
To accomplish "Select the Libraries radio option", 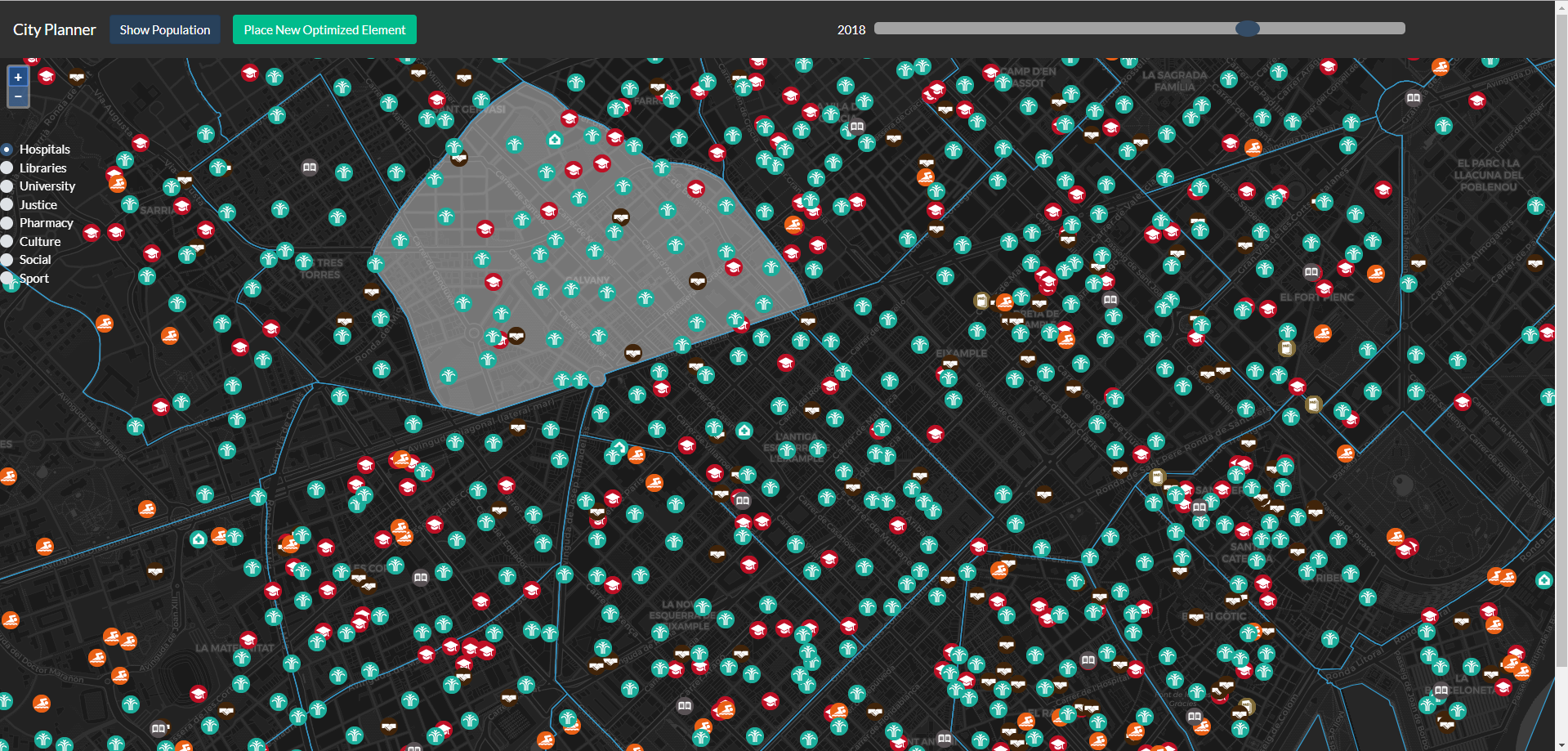I will coord(7,168).
